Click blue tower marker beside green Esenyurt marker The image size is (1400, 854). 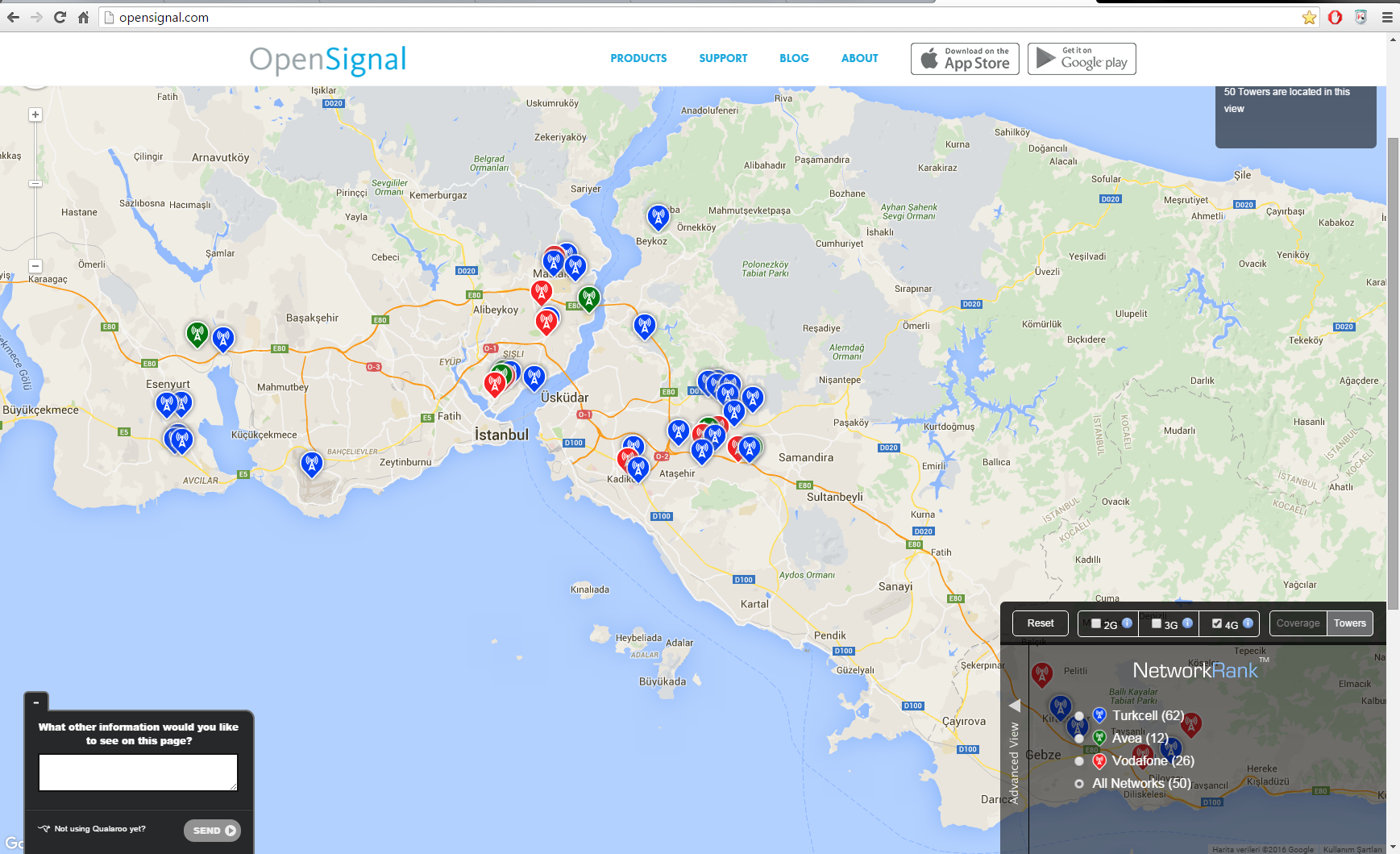coord(223,340)
